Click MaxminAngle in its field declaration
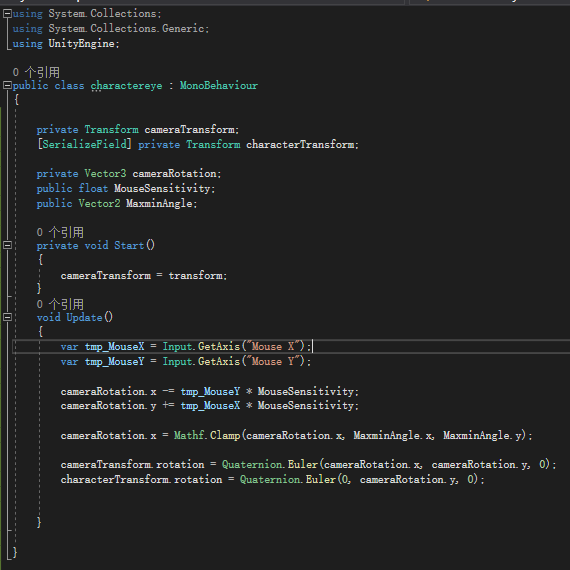This screenshot has width=570, height=570. click(159, 203)
